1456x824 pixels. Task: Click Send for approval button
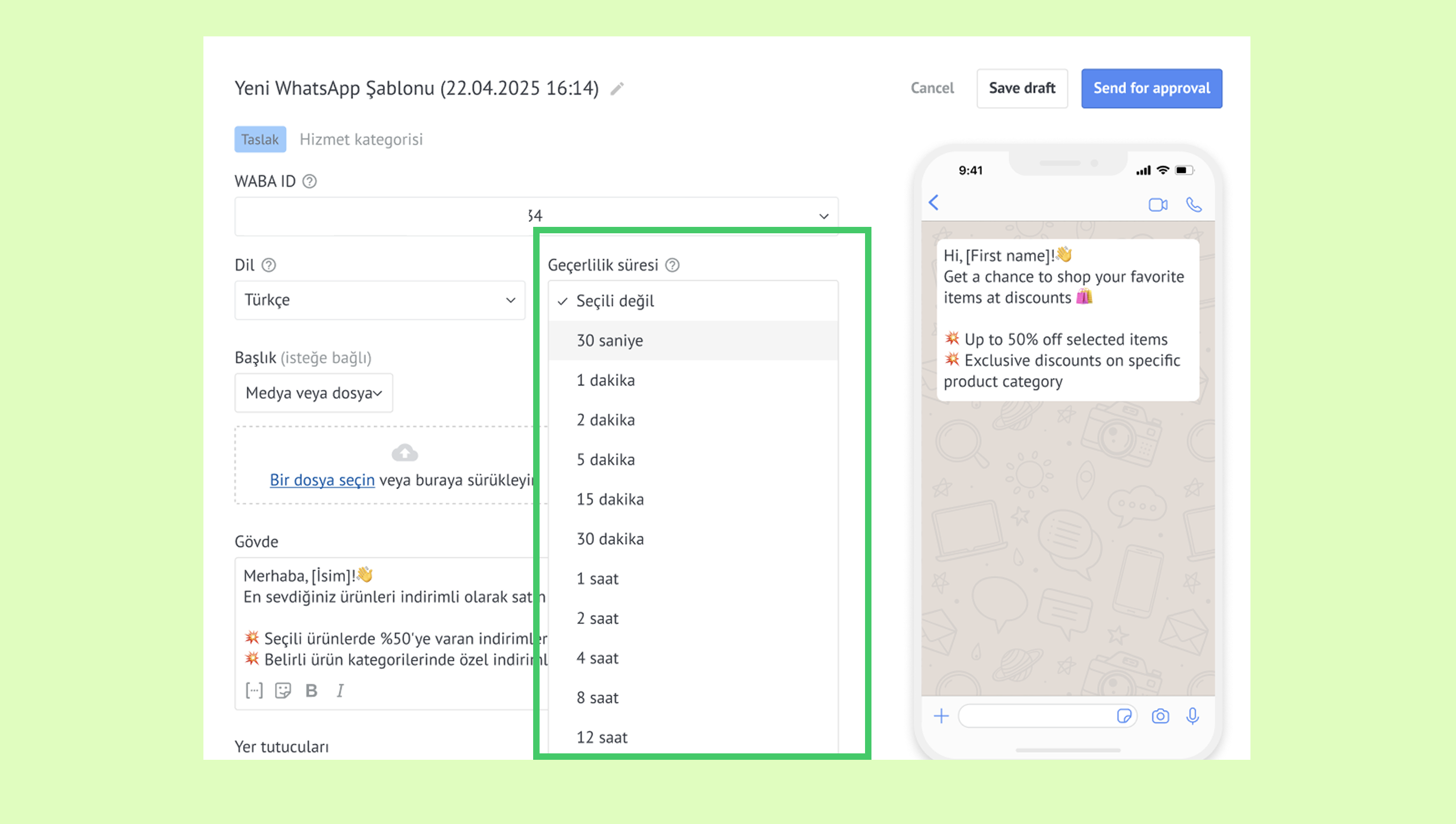click(x=1151, y=88)
